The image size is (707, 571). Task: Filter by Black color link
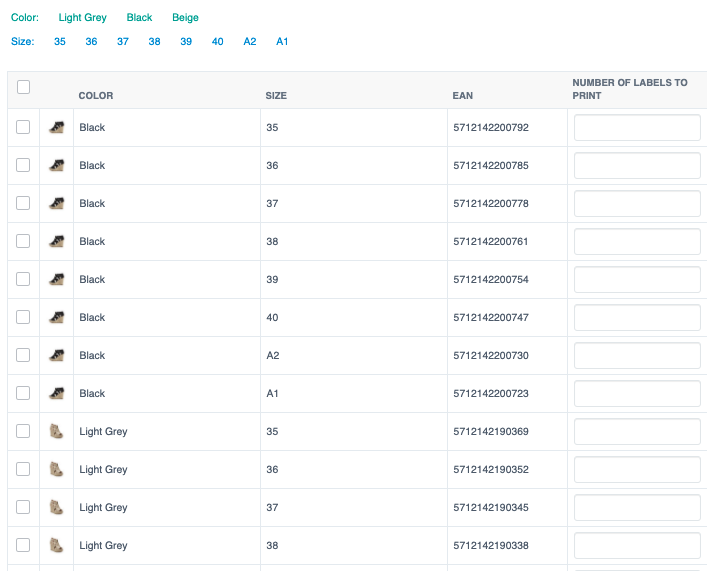(x=139, y=18)
